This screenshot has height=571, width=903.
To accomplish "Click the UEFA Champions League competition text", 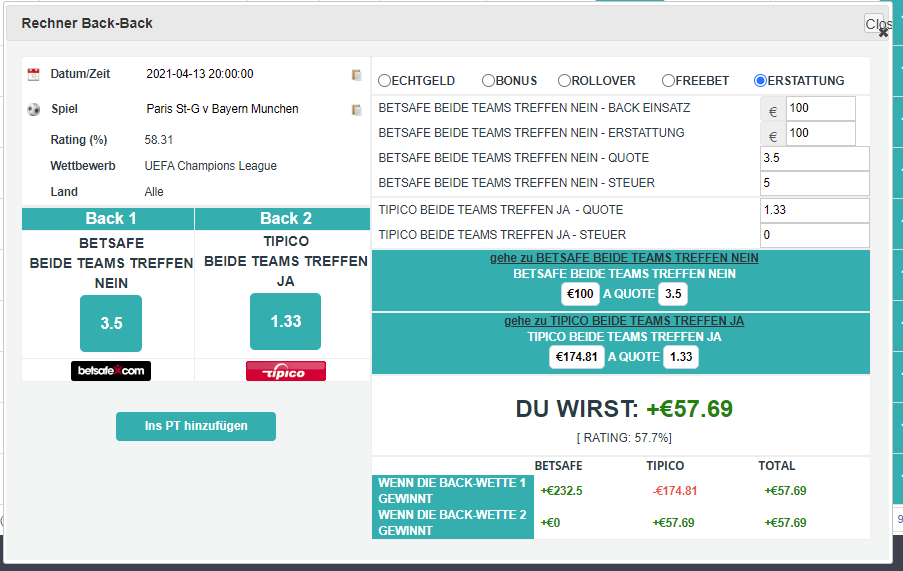I will click(210, 166).
